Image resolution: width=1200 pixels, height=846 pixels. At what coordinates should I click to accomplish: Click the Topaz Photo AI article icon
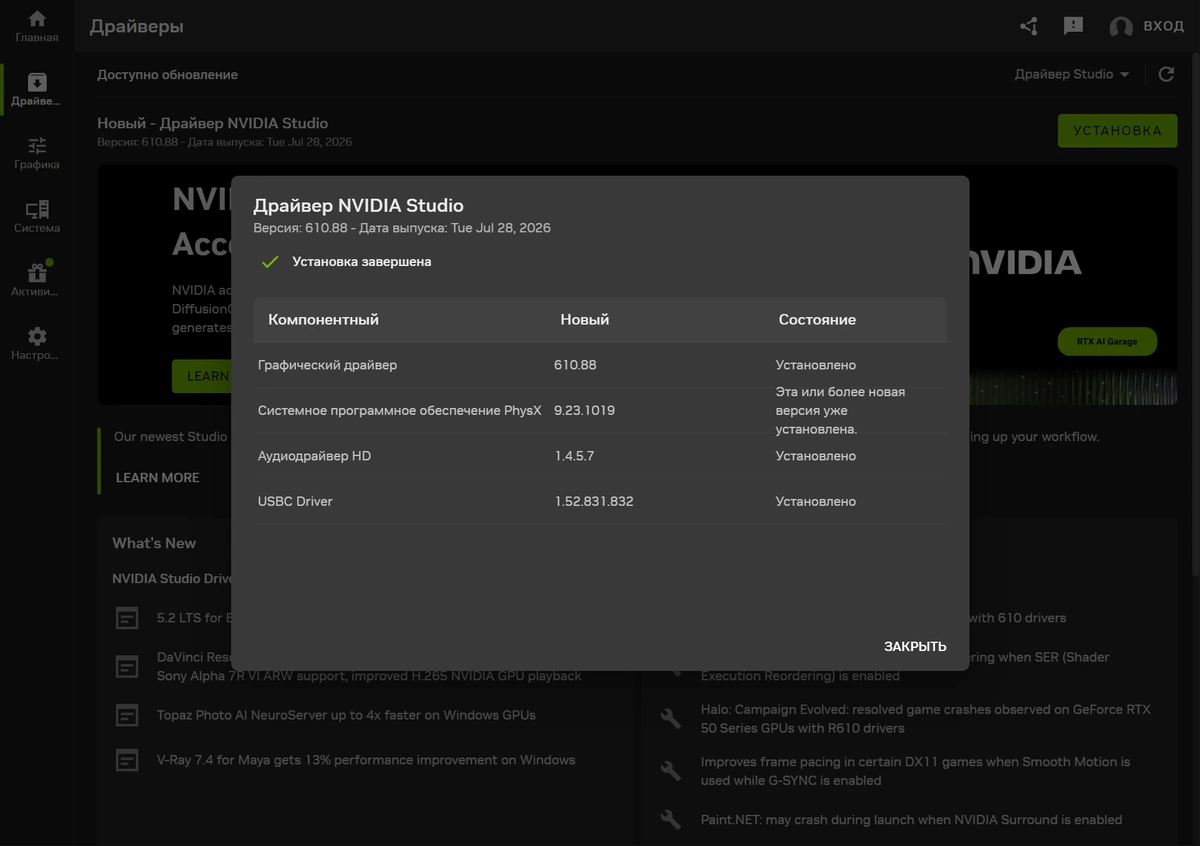click(x=127, y=716)
